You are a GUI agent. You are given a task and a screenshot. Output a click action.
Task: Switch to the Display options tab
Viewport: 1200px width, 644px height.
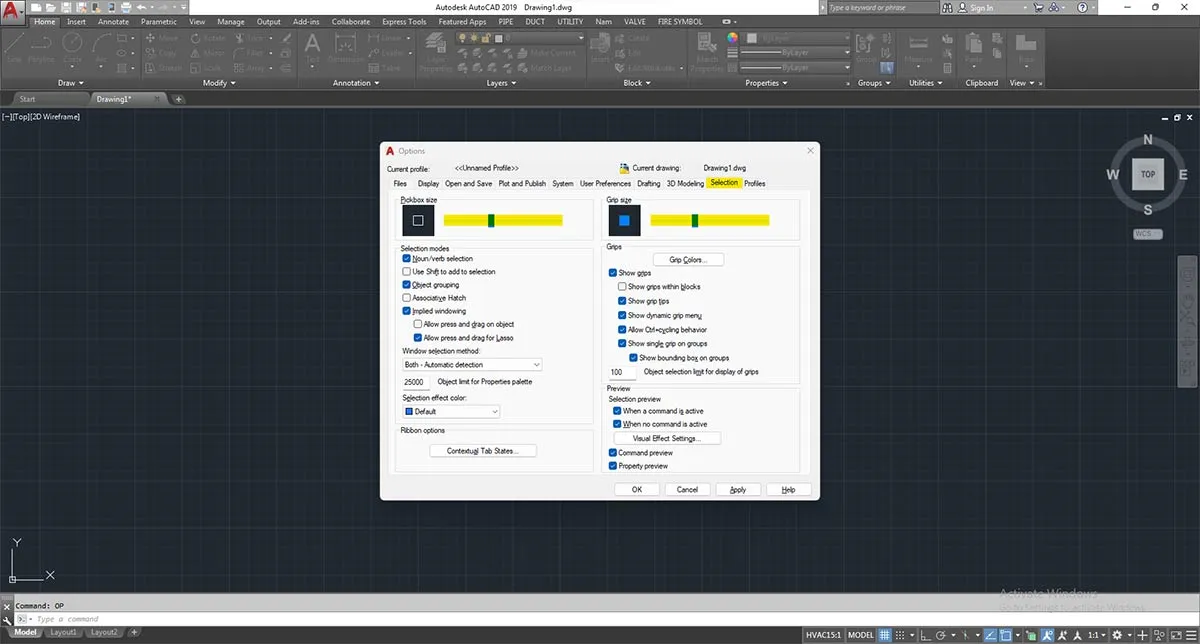tap(428, 183)
